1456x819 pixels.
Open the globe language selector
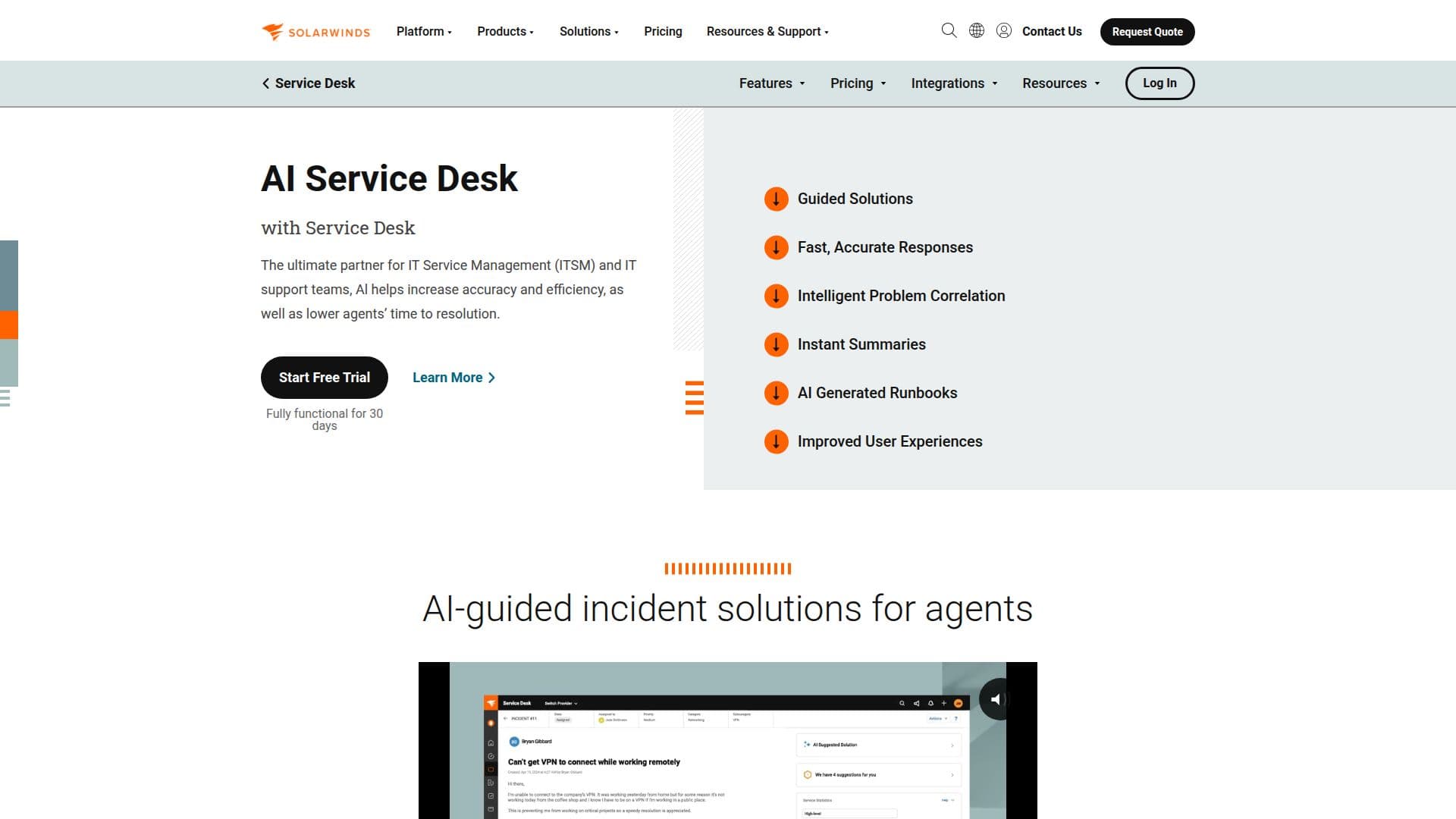(x=977, y=30)
